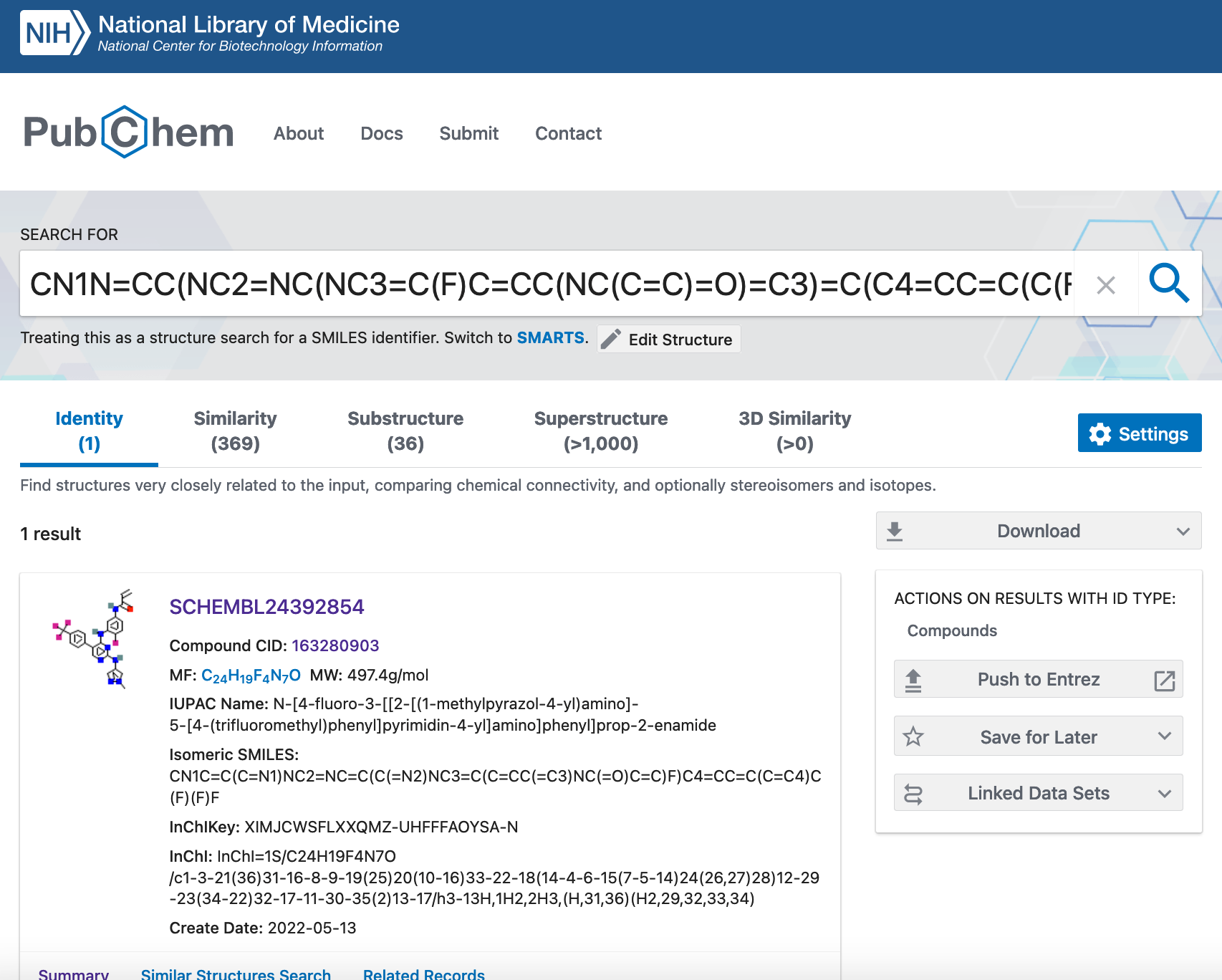Open the compound structure thumbnail
1222x980 pixels.
93,639
